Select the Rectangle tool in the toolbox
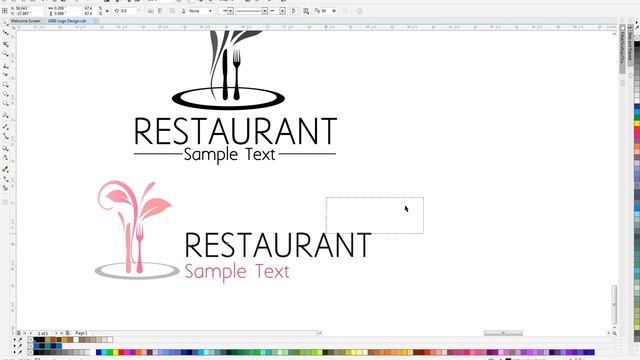The image size is (640, 360). pyautogui.click(x=6, y=84)
